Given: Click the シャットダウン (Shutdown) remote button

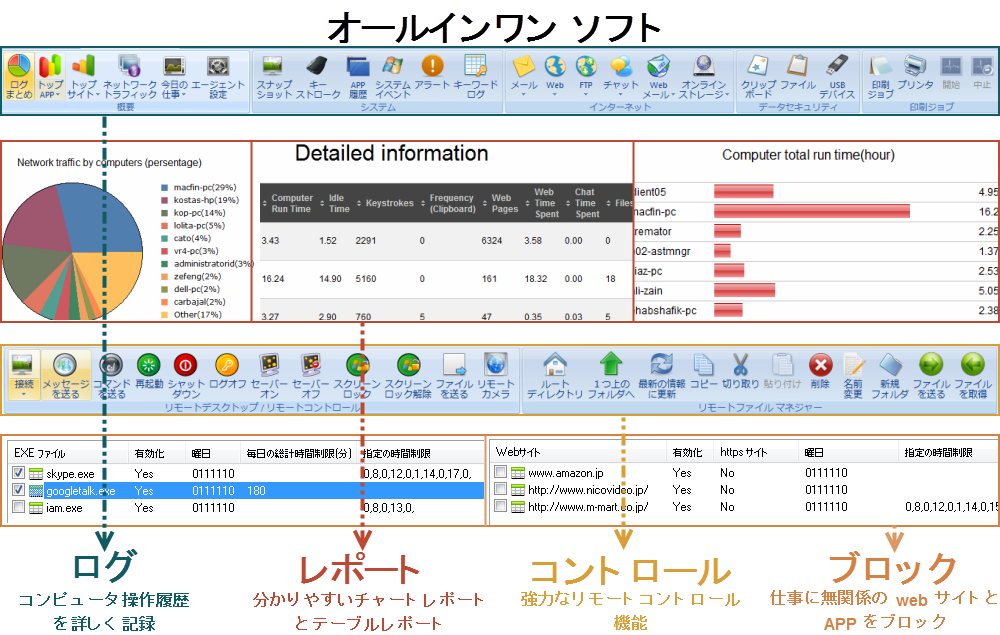Looking at the screenshot, I should point(186,373).
